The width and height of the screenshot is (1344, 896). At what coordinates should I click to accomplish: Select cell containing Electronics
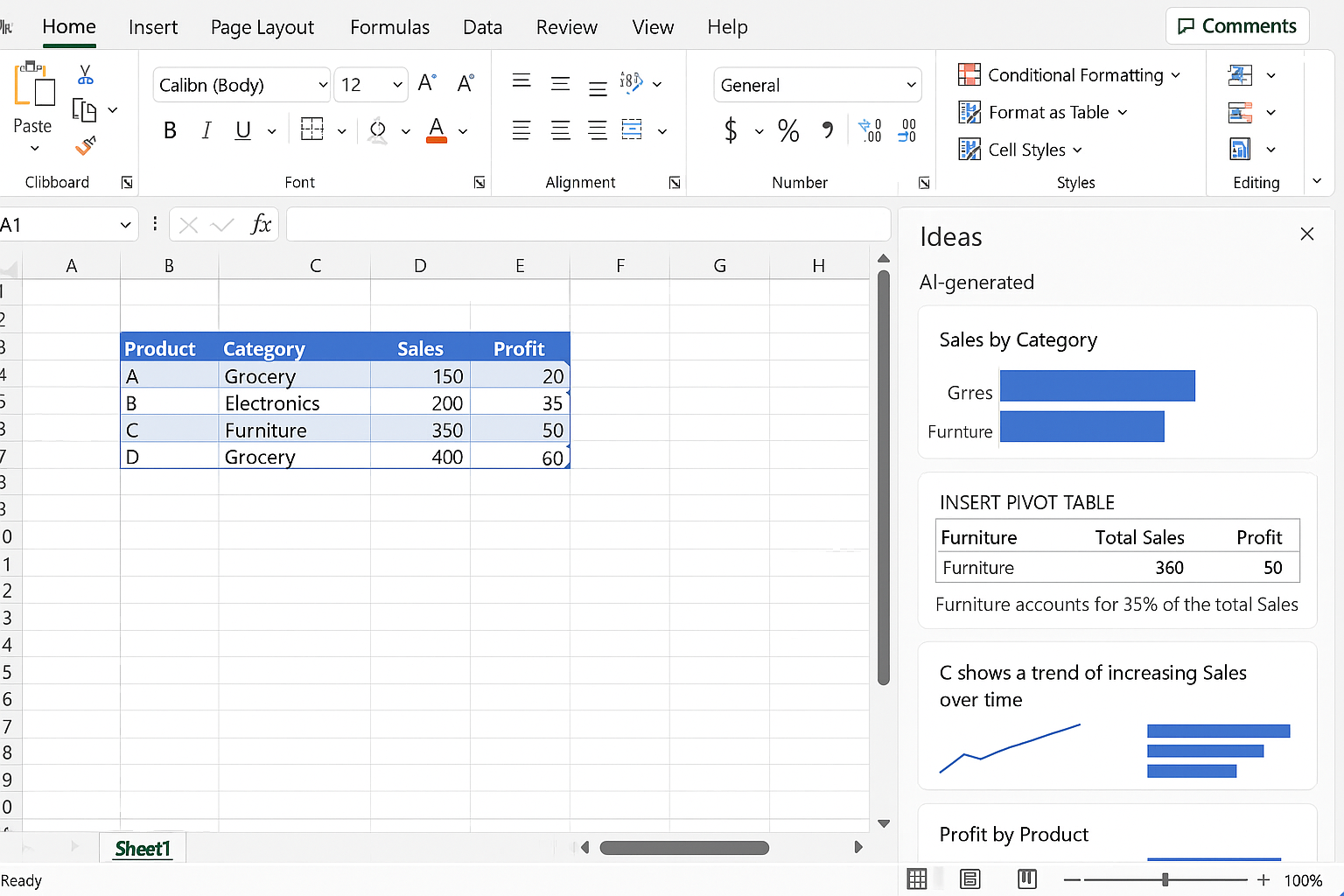[x=295, y=402]
